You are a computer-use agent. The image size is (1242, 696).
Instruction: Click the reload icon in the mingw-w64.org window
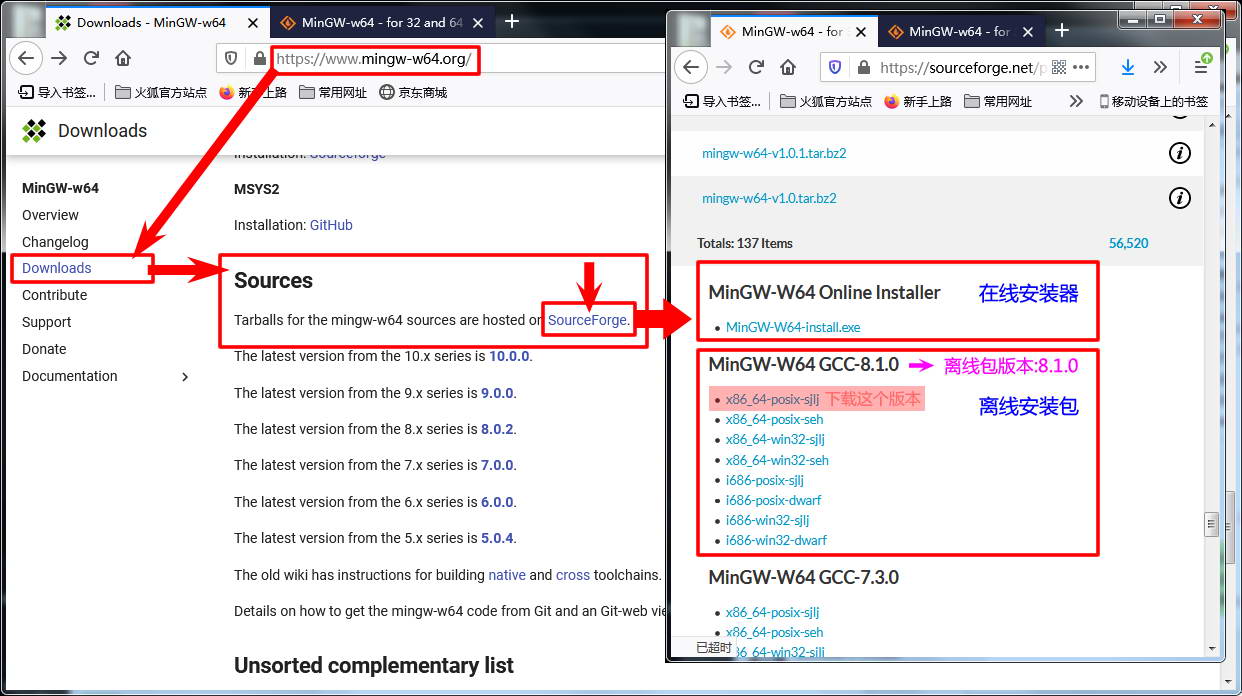[x=91, y=58]
